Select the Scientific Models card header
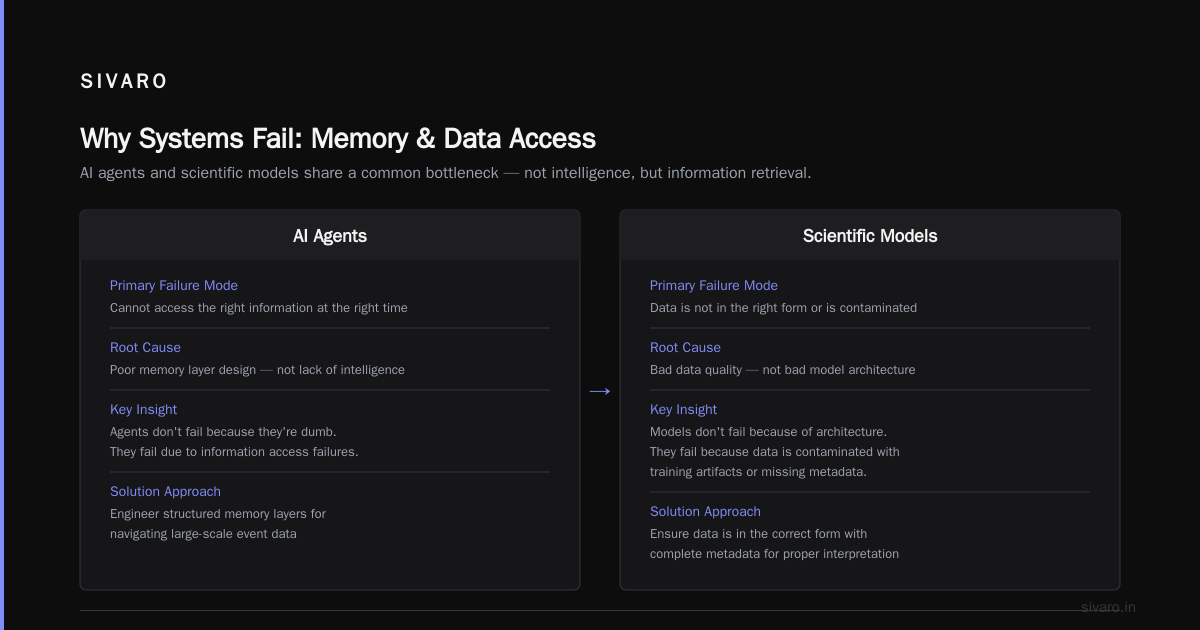The width and height of the screenshot is (1200, 630). coord(870,236)
